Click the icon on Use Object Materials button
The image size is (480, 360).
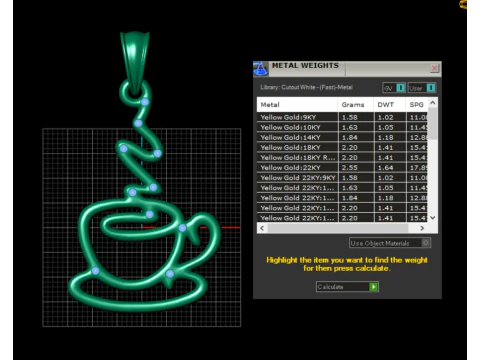(x=426, y=243)
